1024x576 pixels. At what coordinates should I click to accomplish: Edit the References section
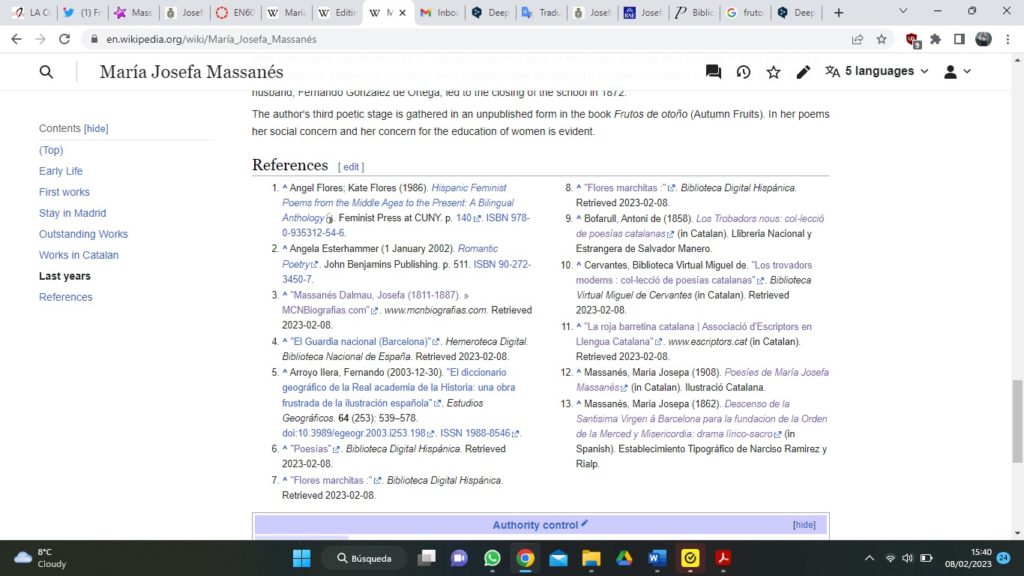click(351, 167)
